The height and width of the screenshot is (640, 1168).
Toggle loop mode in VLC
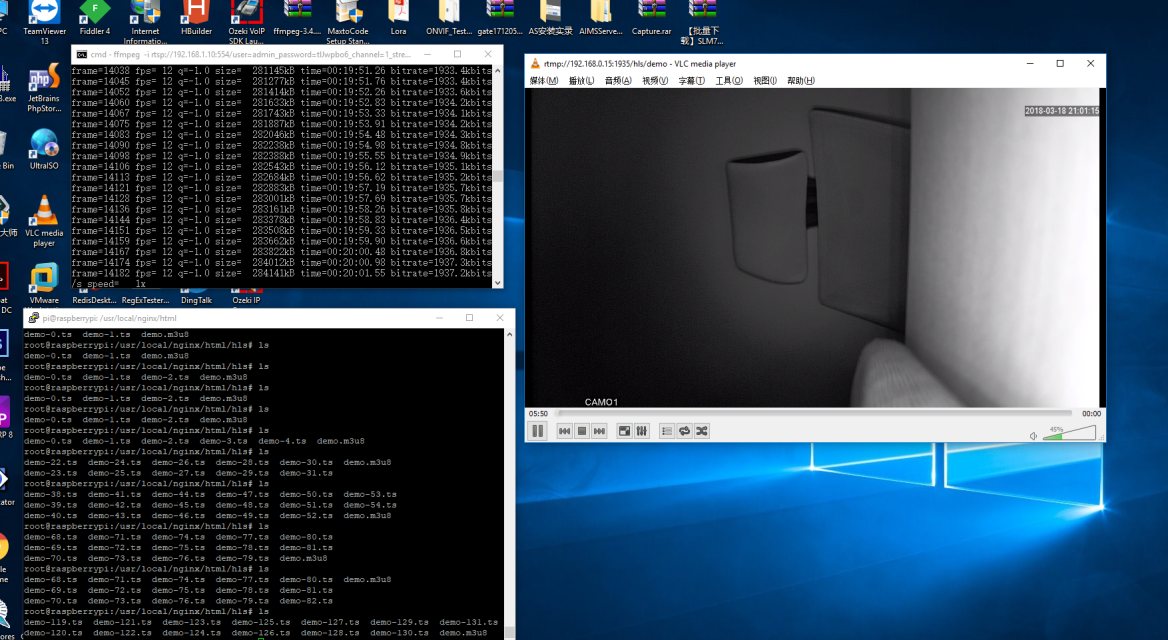tap(684, 431)
